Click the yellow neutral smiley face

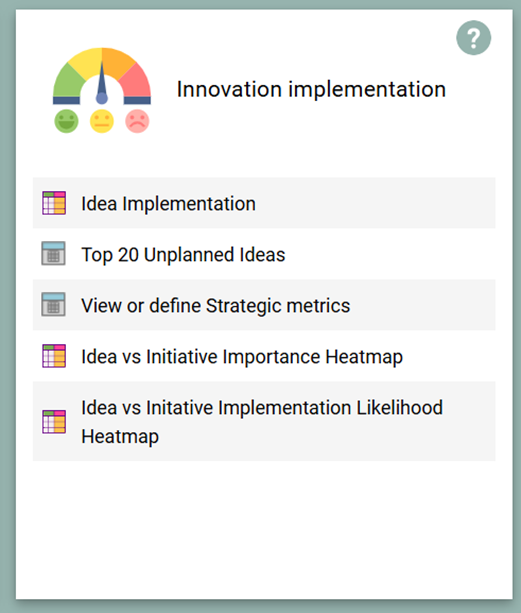(102, 121)
